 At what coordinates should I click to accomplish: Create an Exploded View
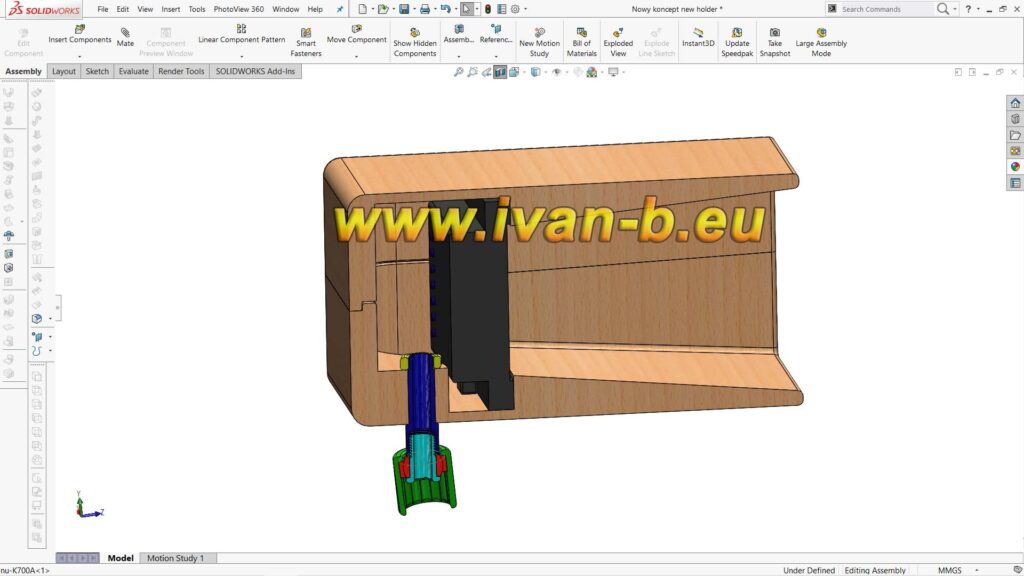pos(618,42)
